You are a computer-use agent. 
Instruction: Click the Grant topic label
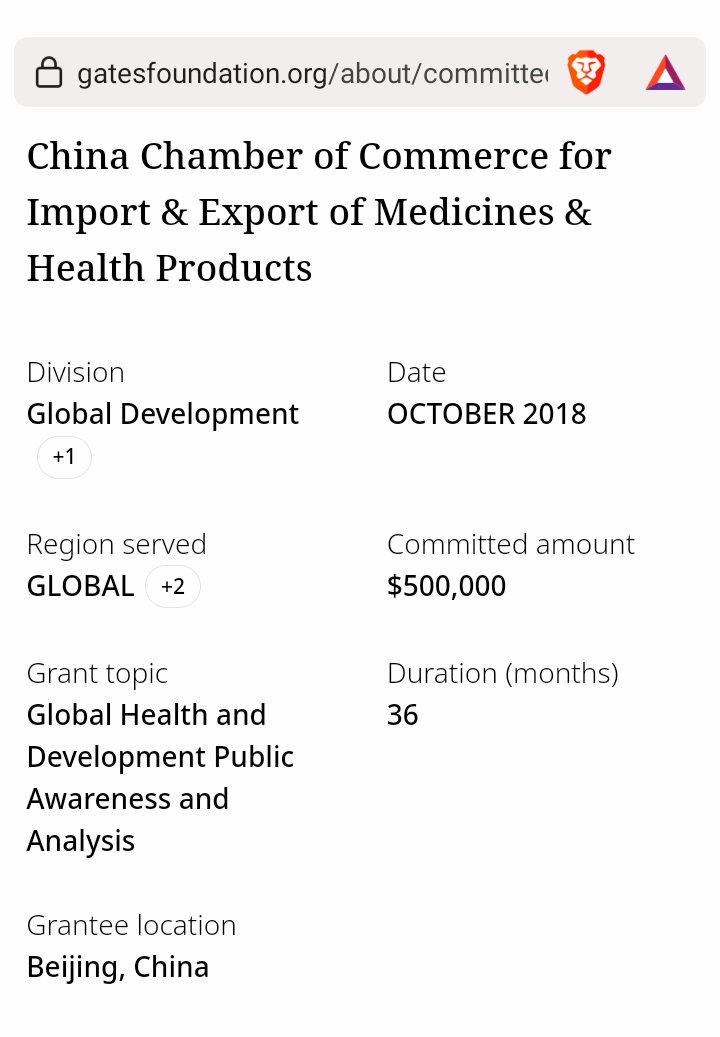97,673
